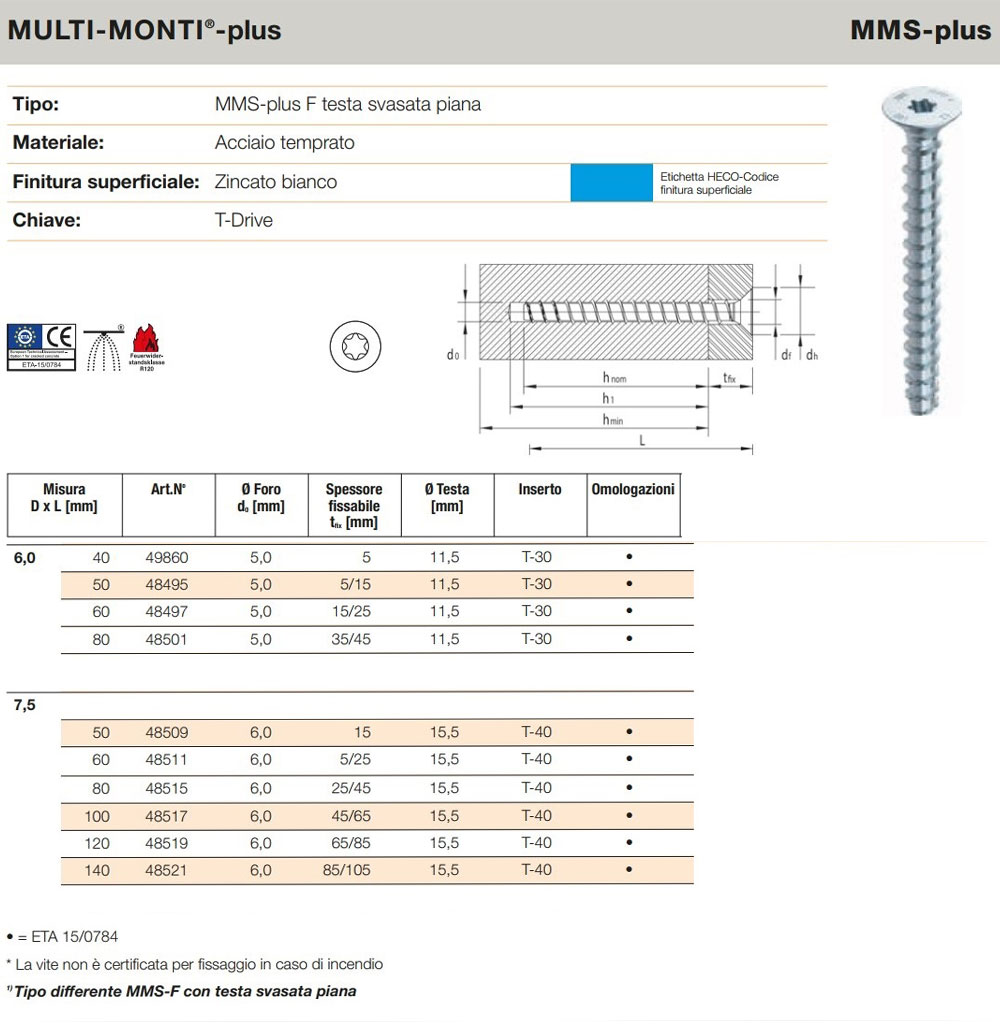The width and height of the screenshot is (1000, 1024).
Task: Click the value "Zincato bianco"
Action: point(276,182)
